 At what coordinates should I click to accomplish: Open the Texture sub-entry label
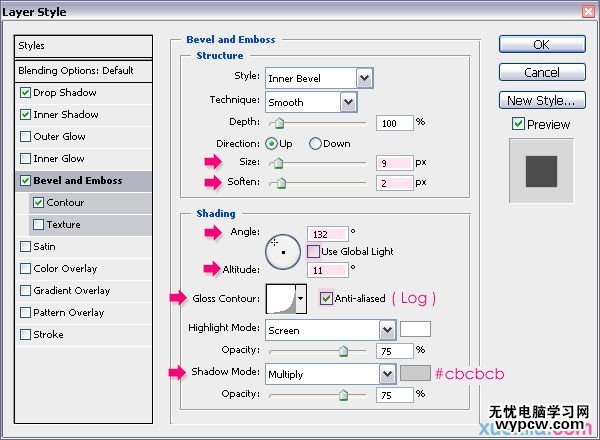coord(64,225)
